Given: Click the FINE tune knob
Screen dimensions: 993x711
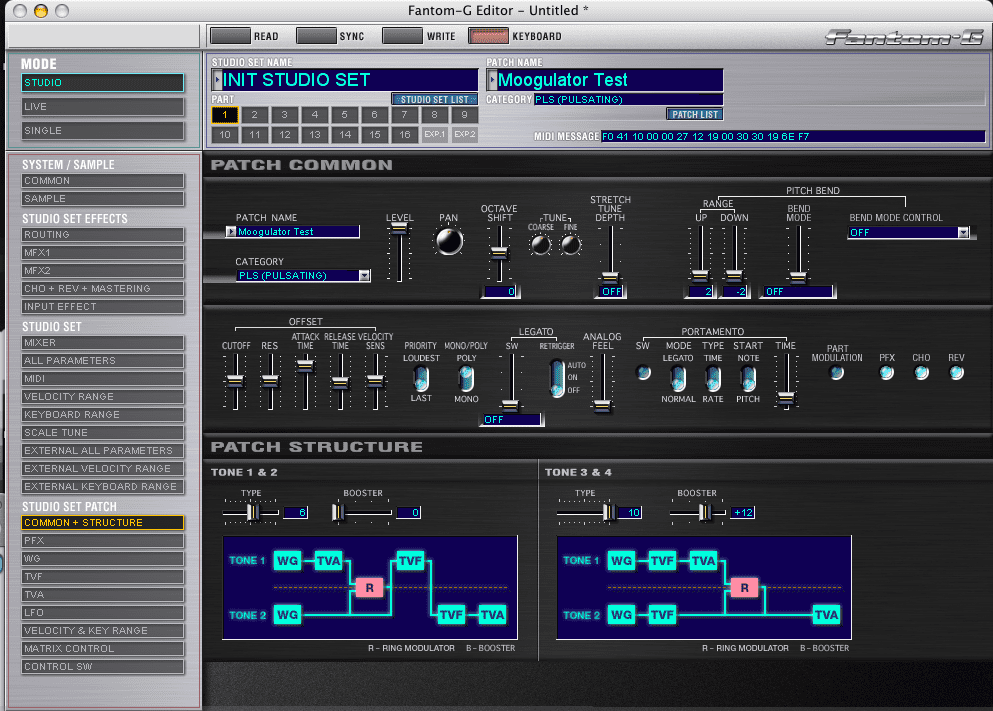Looking at the screenshot, I should coord(571,244).
